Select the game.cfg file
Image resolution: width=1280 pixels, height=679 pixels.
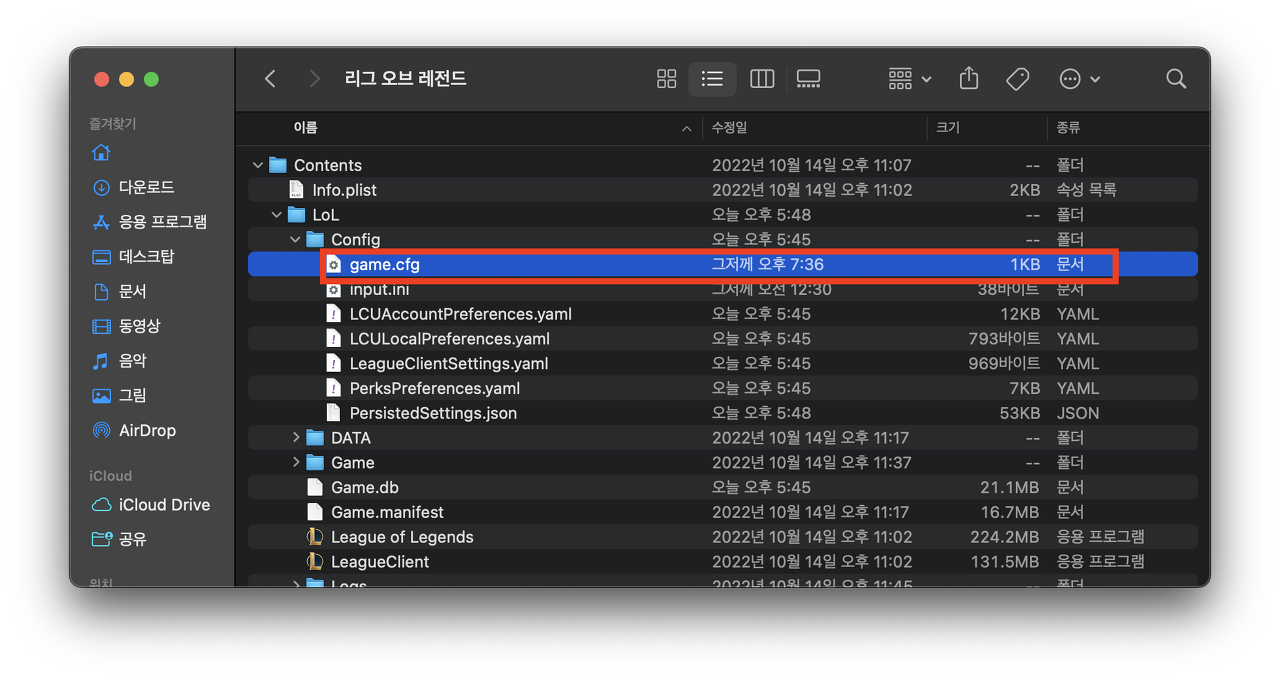pyautogui.click(x=723, y=264)
